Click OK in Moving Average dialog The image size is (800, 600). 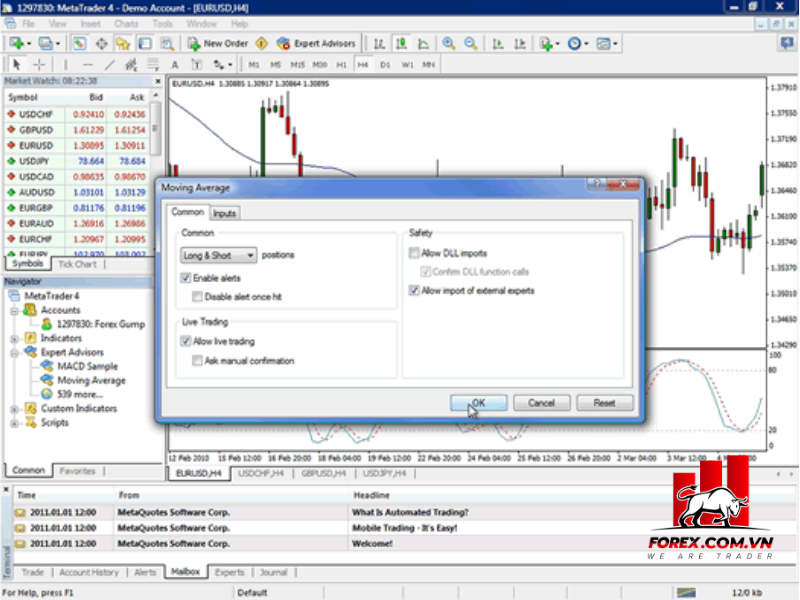(479, 403)
